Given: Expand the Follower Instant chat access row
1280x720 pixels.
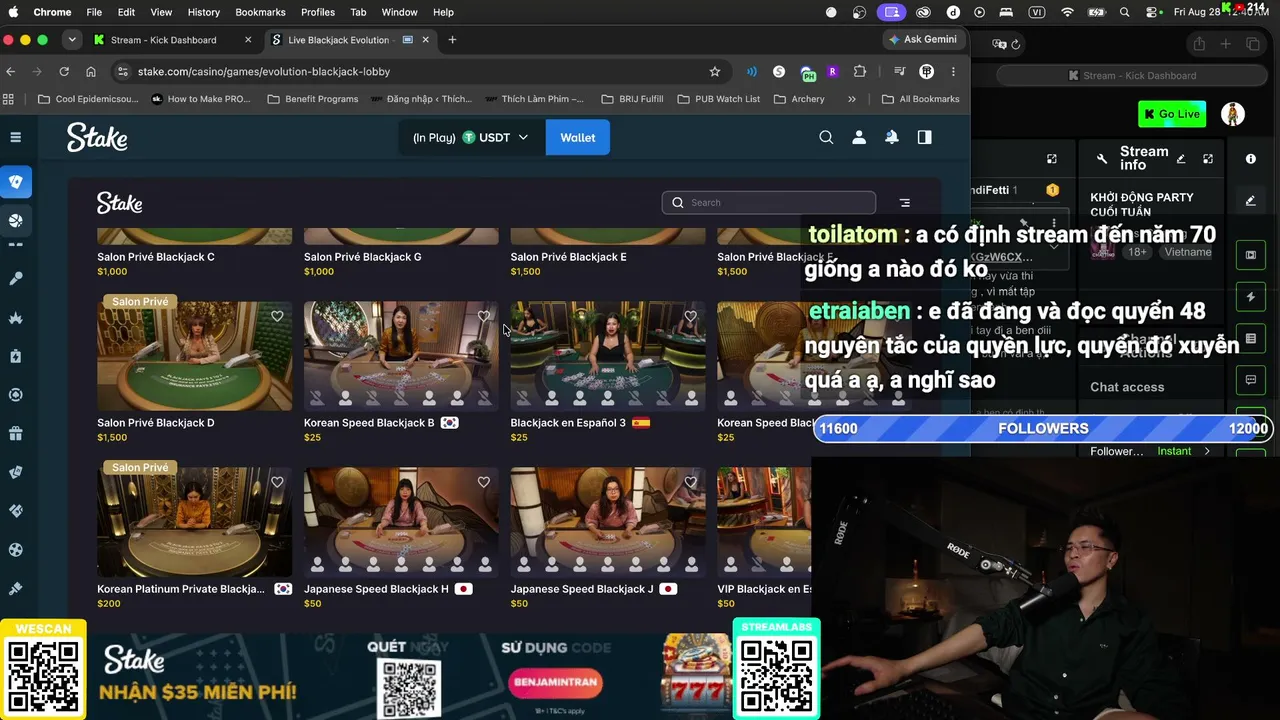Looking at the screenshot, I should 1151,451.
